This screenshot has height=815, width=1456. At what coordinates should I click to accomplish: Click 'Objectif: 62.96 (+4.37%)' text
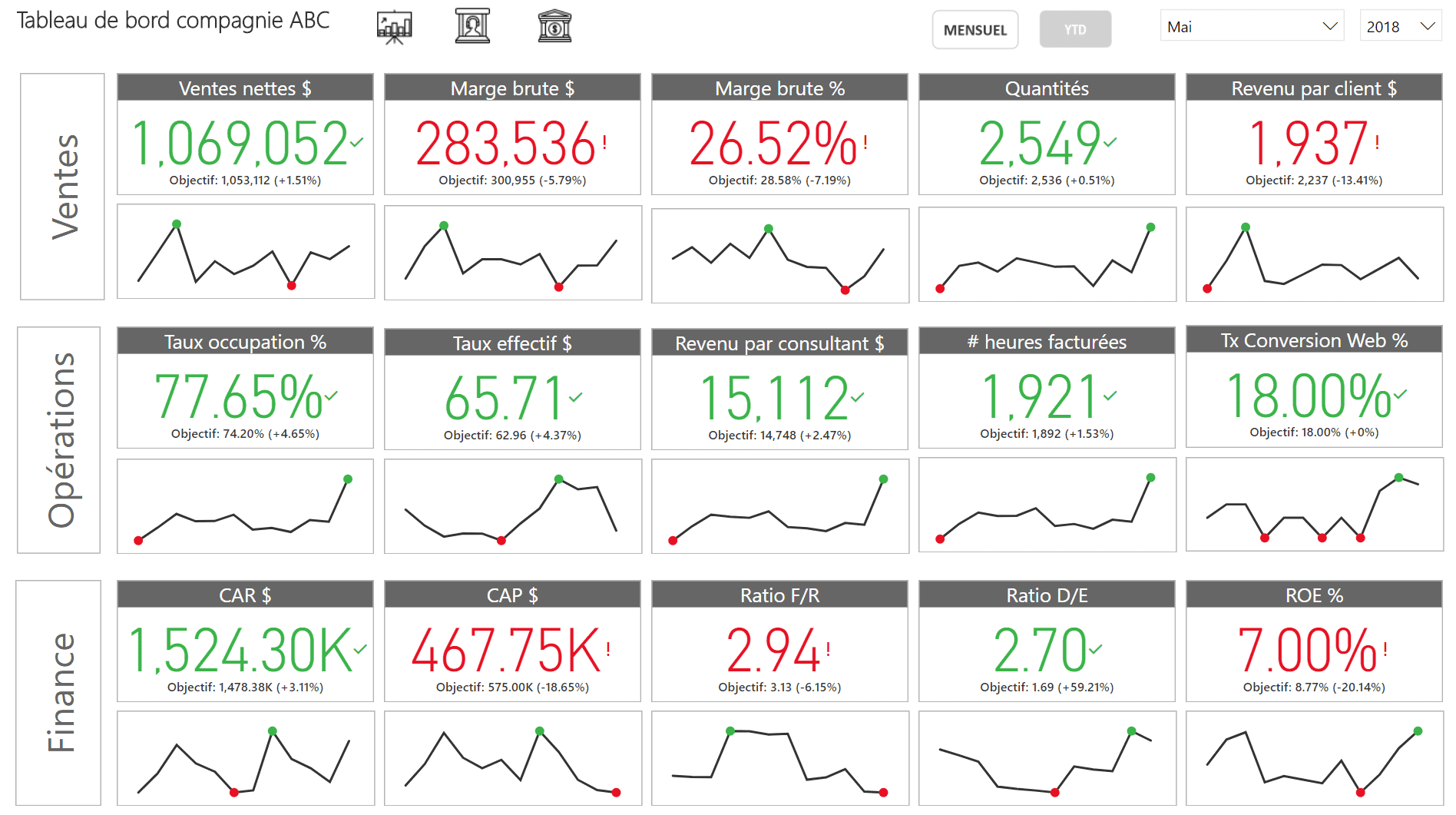tap(512, 436)
